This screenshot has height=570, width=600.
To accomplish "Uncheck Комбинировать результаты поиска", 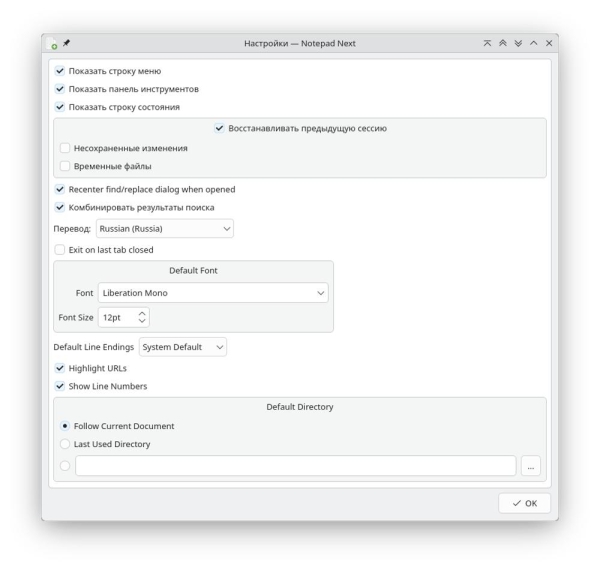I will click(x=60, y=207).
